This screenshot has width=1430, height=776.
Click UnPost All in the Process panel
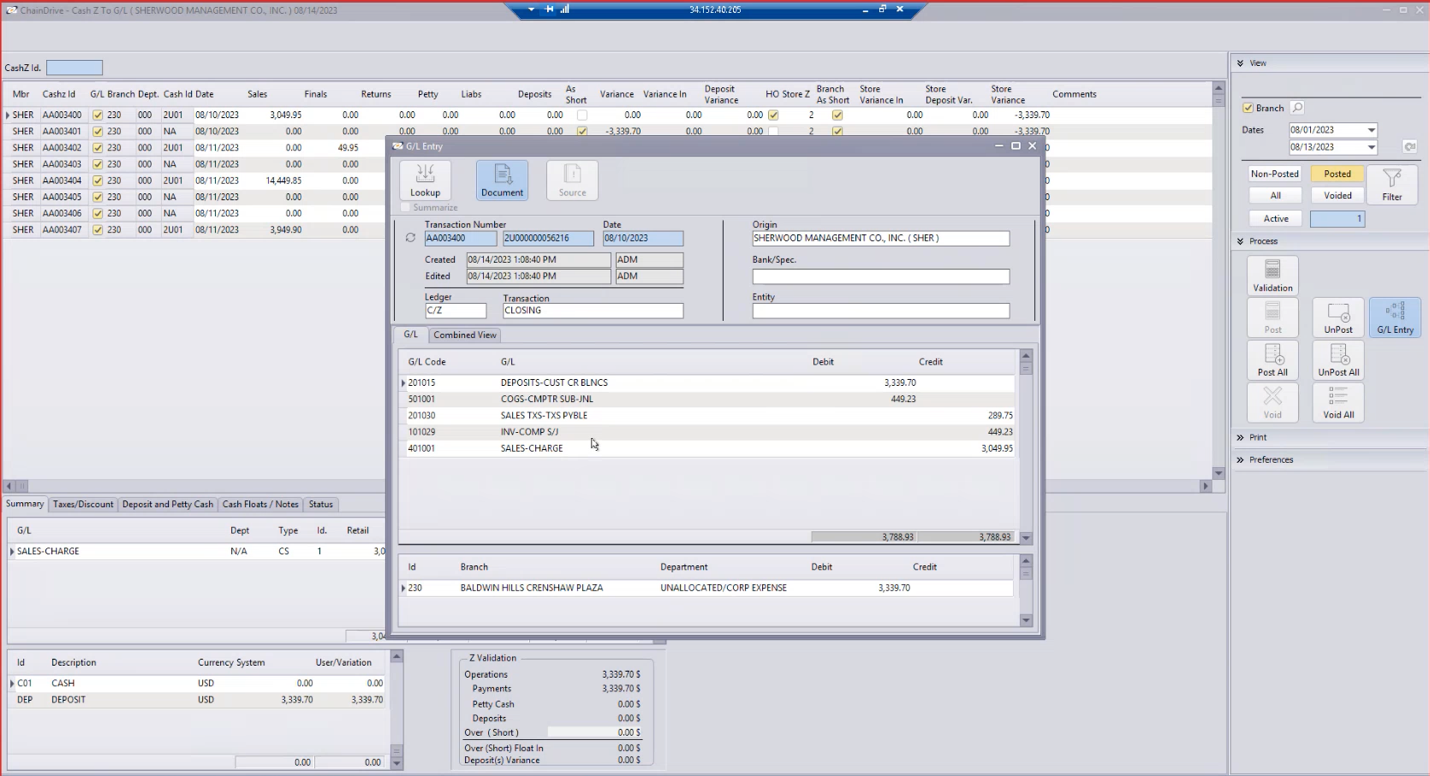(x=1338, y=360)
